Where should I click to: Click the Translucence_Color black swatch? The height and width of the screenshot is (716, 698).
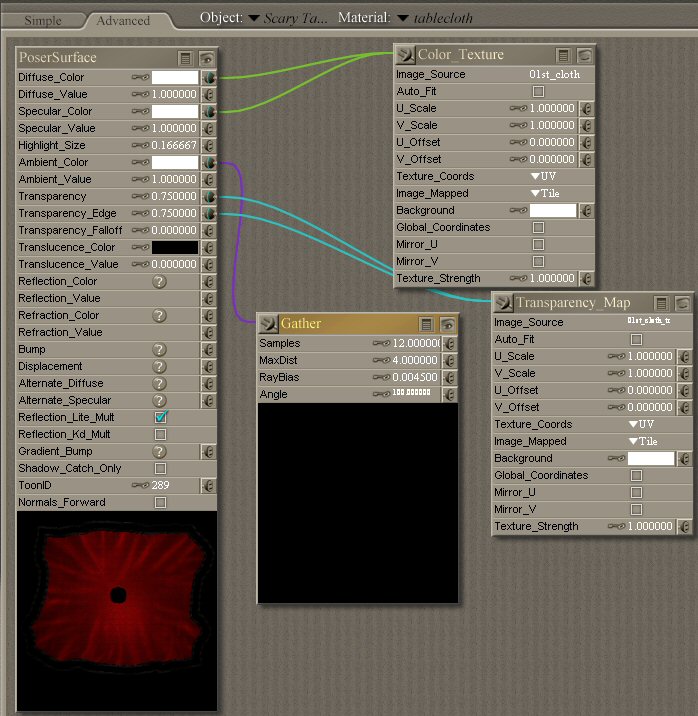coord(175,247)
